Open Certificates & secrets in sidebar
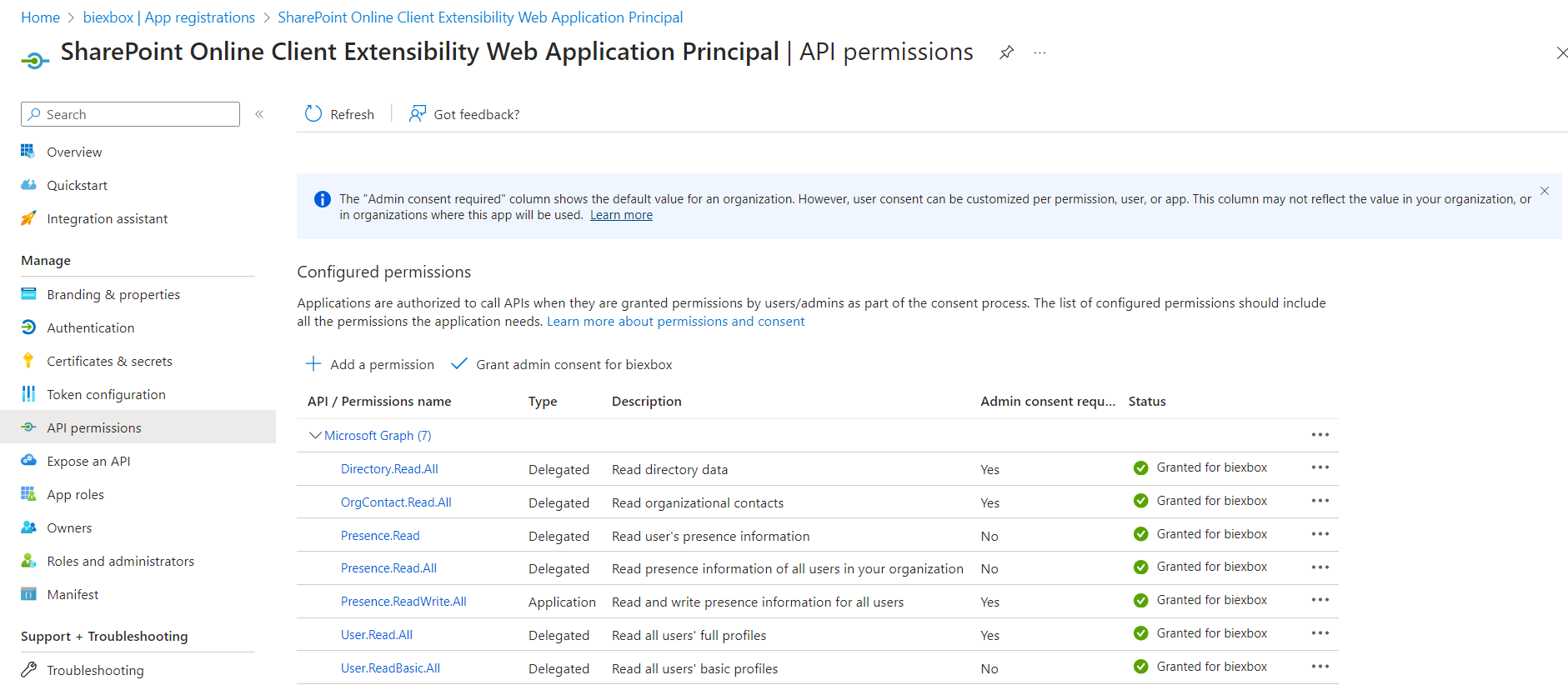This screenshot has width=1568, height=690. click(x=109, y=361)
